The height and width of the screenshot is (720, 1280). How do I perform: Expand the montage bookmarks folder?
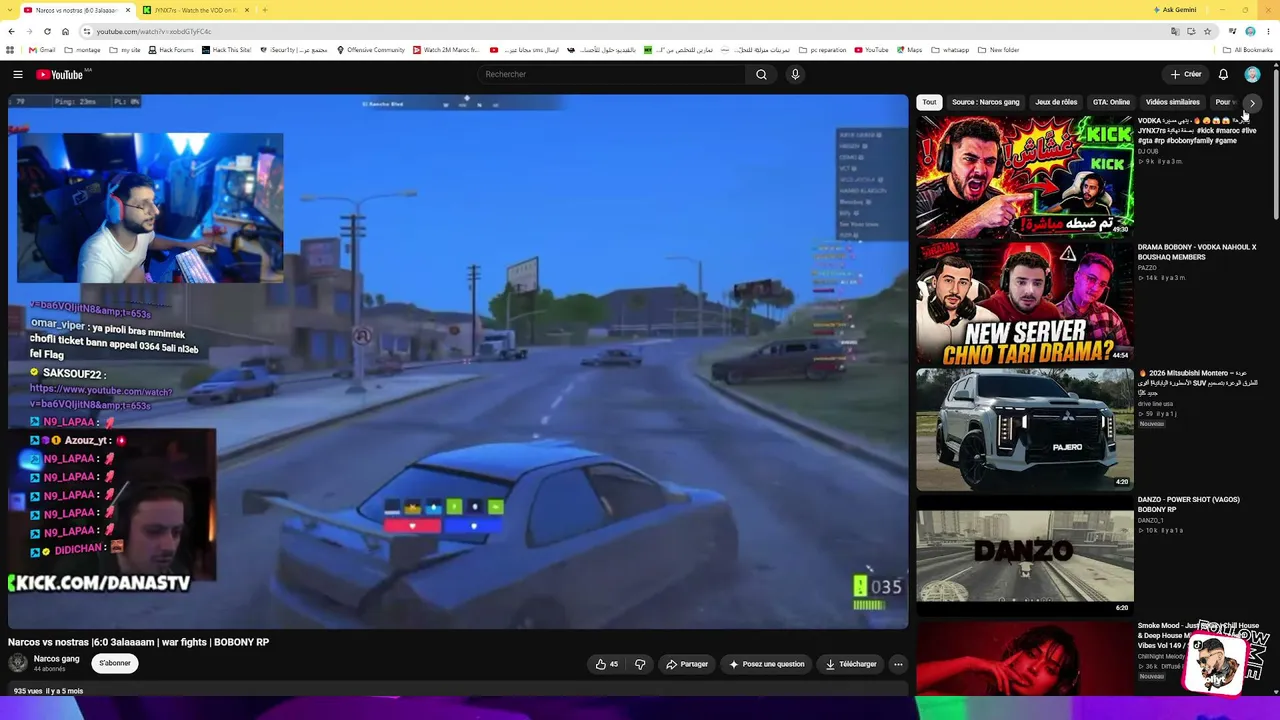pos(82,50)
